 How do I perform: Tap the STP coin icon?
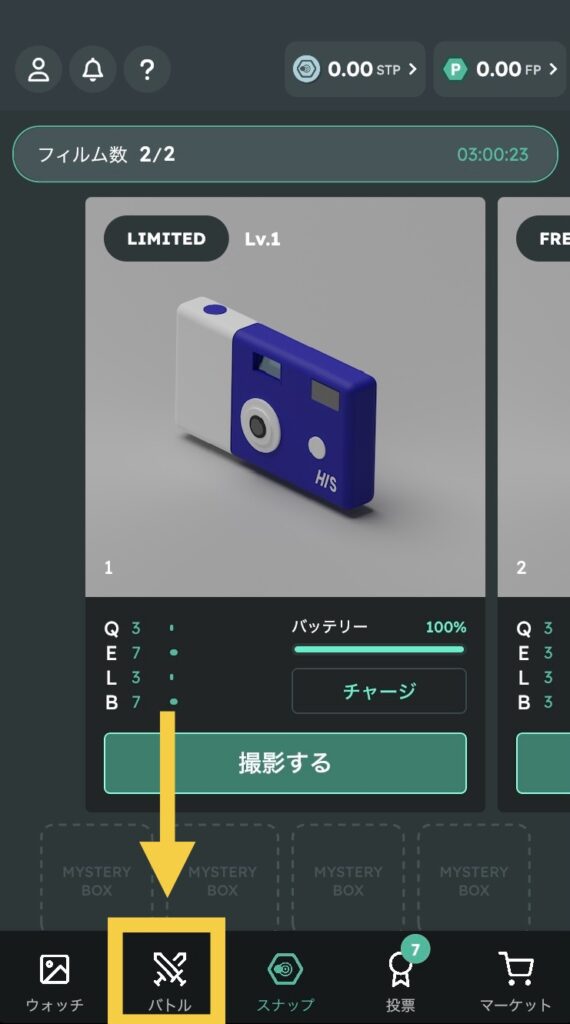(306, 69)
